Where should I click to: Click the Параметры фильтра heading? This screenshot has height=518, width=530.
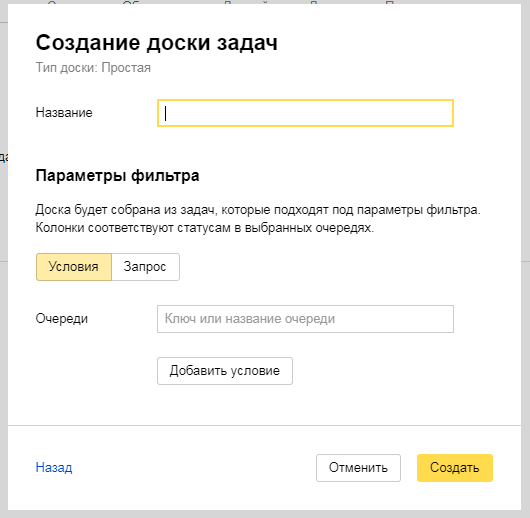(x=117, y=176)
